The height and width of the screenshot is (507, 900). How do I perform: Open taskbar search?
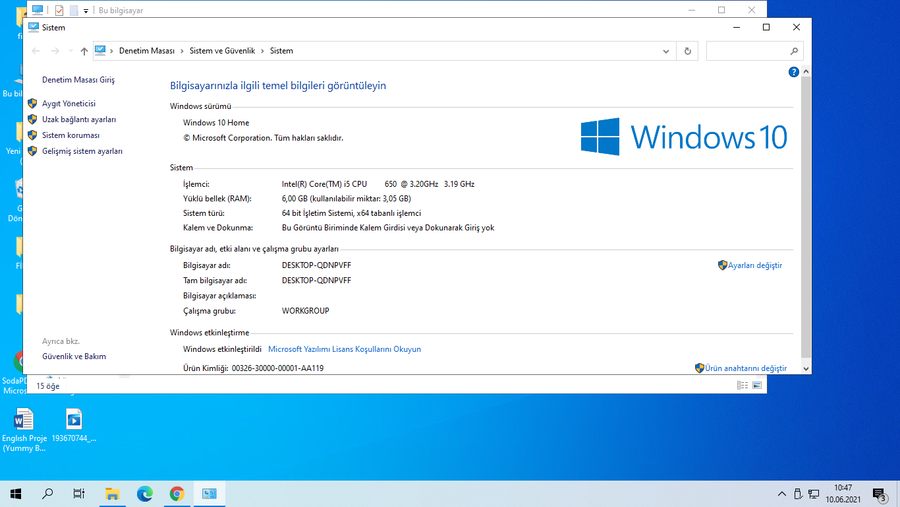48,494
